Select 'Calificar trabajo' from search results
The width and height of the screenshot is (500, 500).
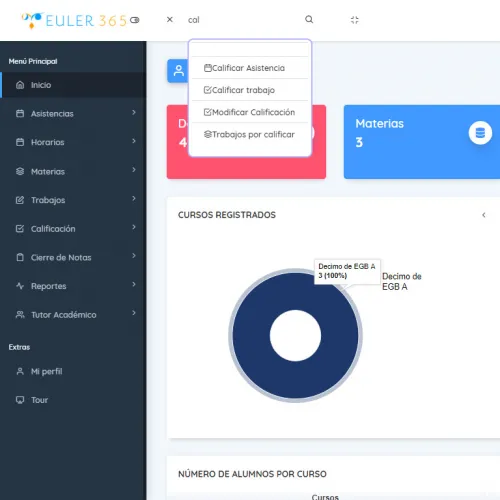point(250,90)
